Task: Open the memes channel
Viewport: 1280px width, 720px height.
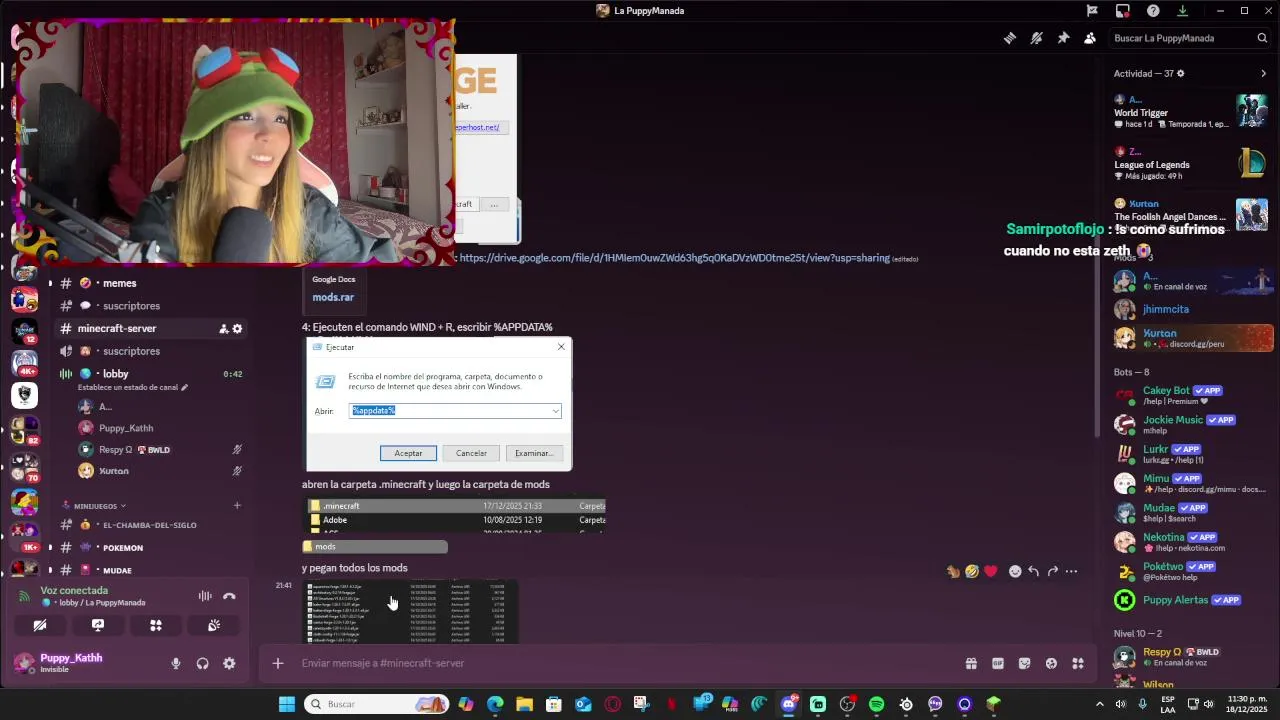Action: pos(150,283)
